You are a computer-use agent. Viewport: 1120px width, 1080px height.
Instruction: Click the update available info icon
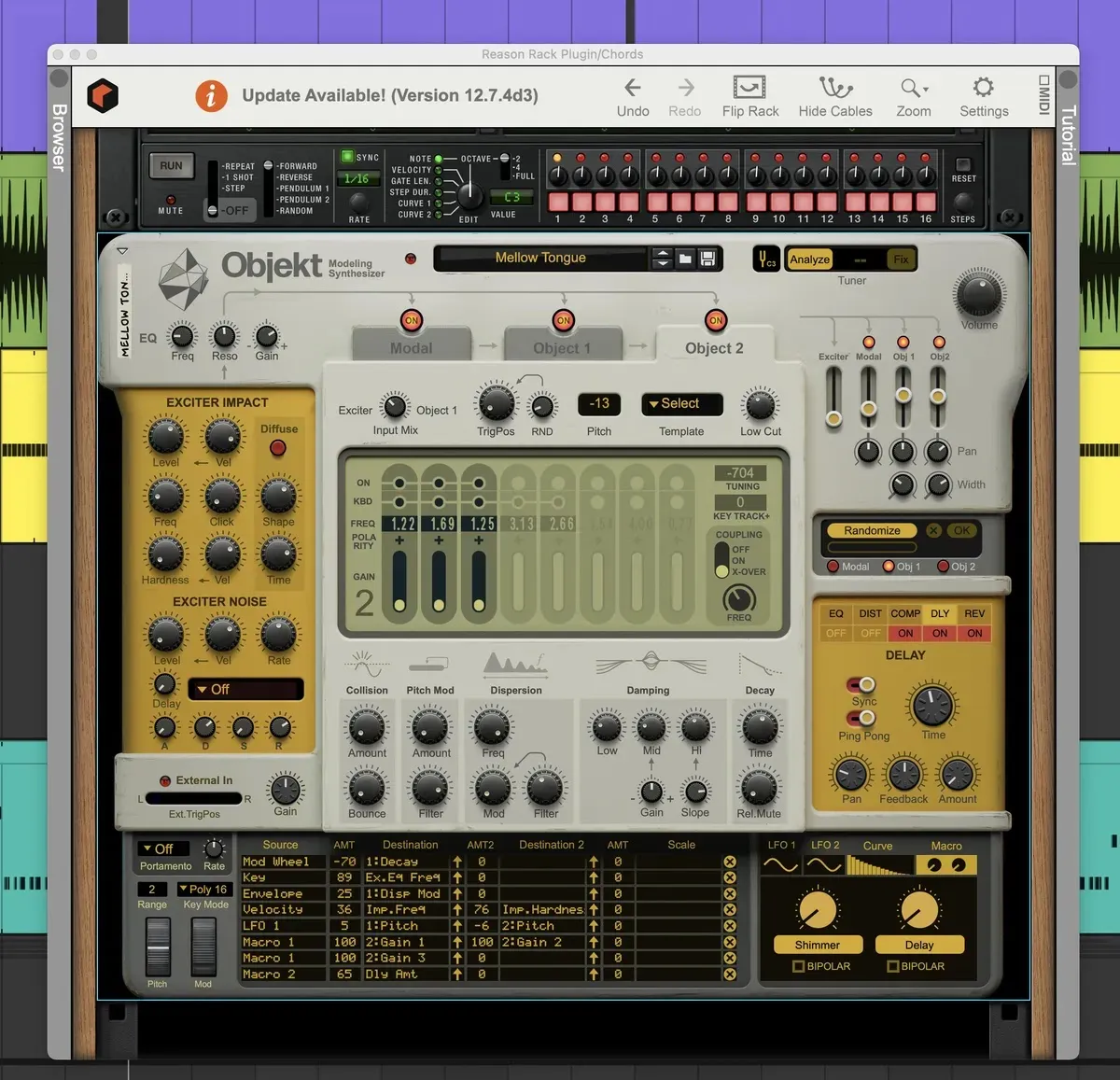(211, 95)
